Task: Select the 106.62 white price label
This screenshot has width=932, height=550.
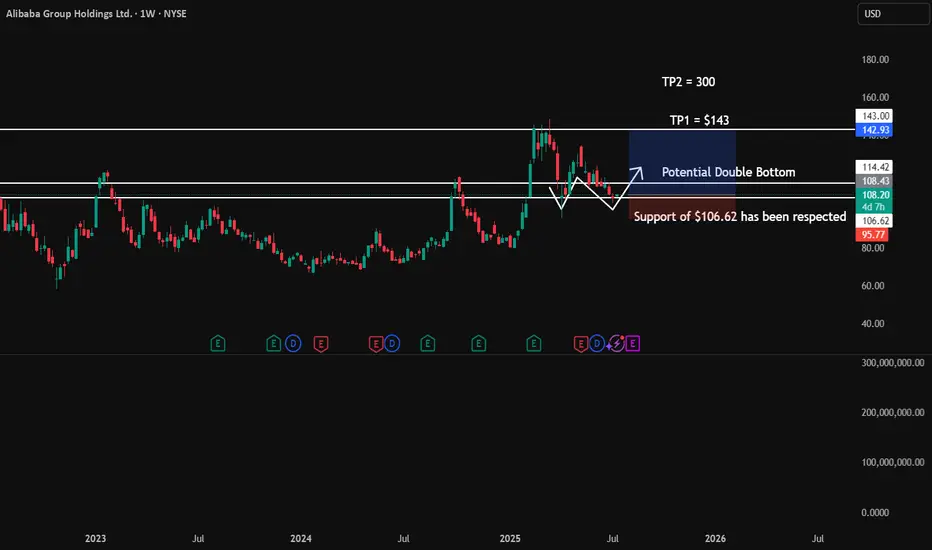Action: tap(874, 221)
